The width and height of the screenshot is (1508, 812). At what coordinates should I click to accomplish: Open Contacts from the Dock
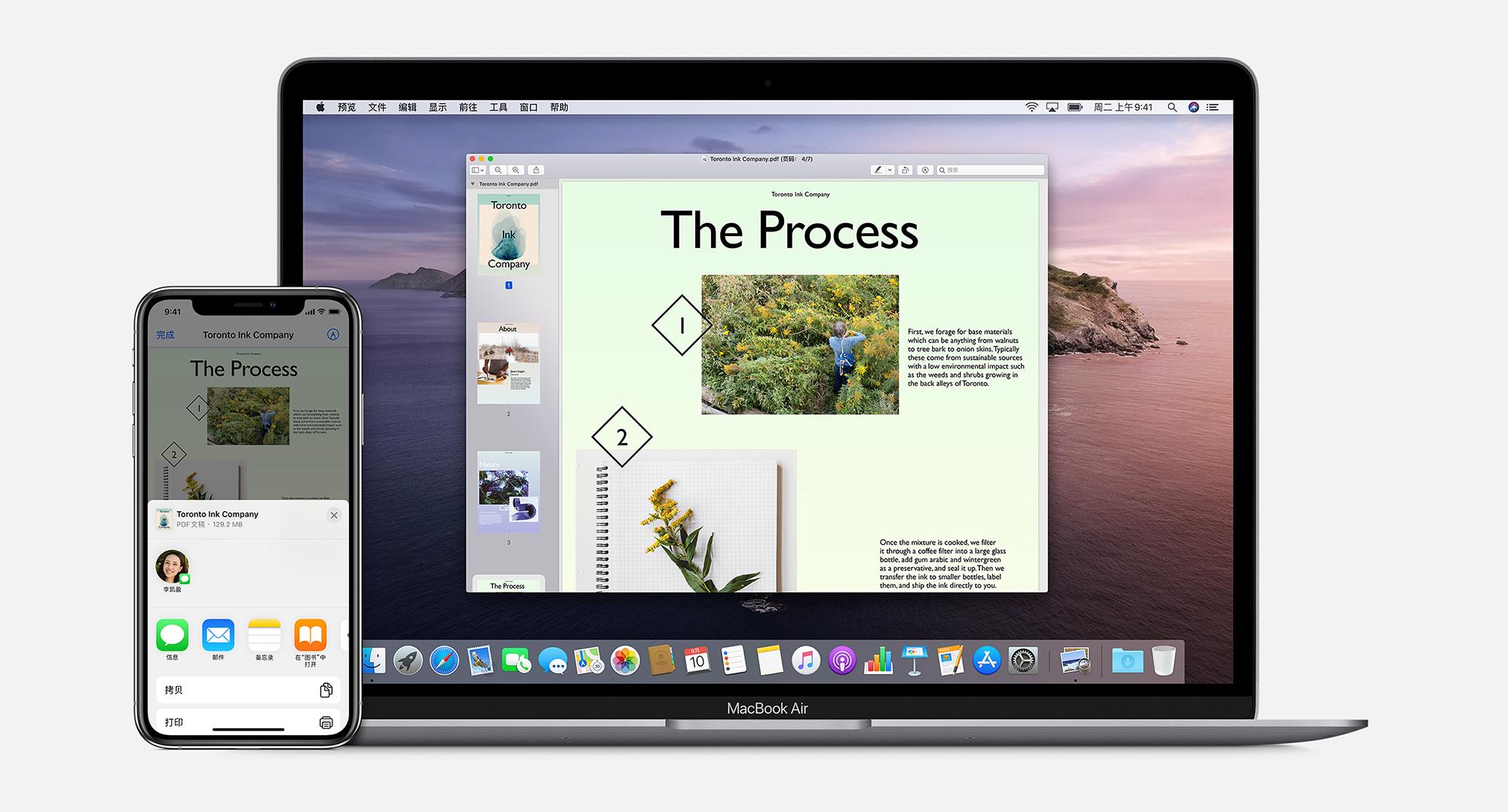point(661,661)
